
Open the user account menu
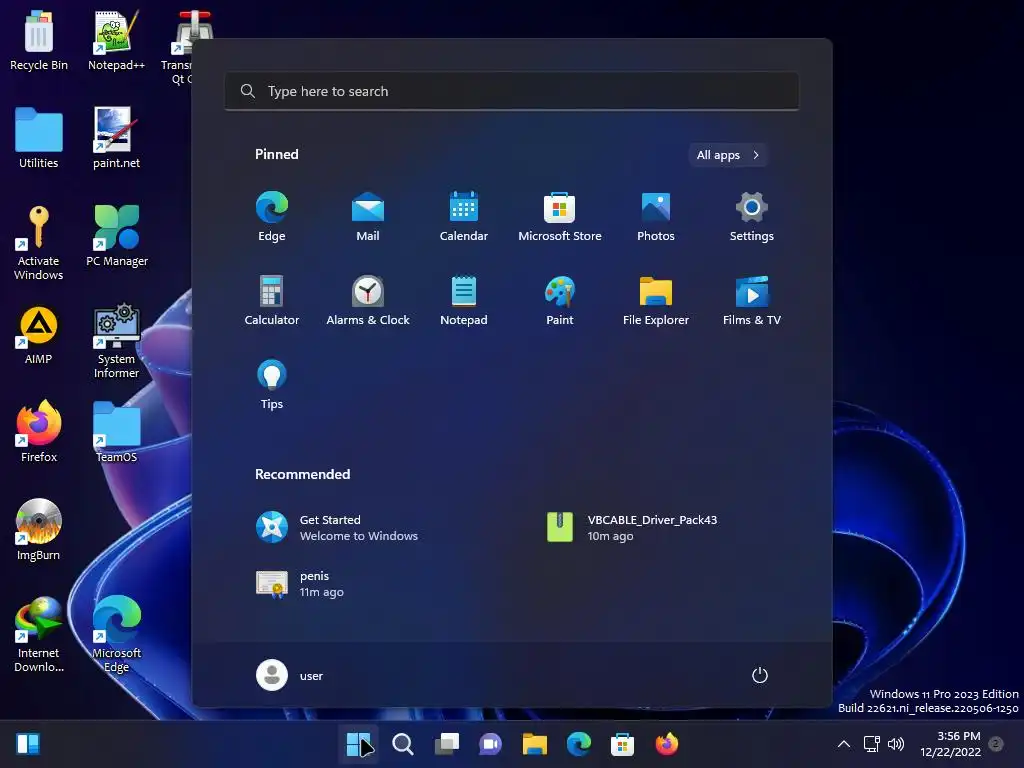point(290,675)
